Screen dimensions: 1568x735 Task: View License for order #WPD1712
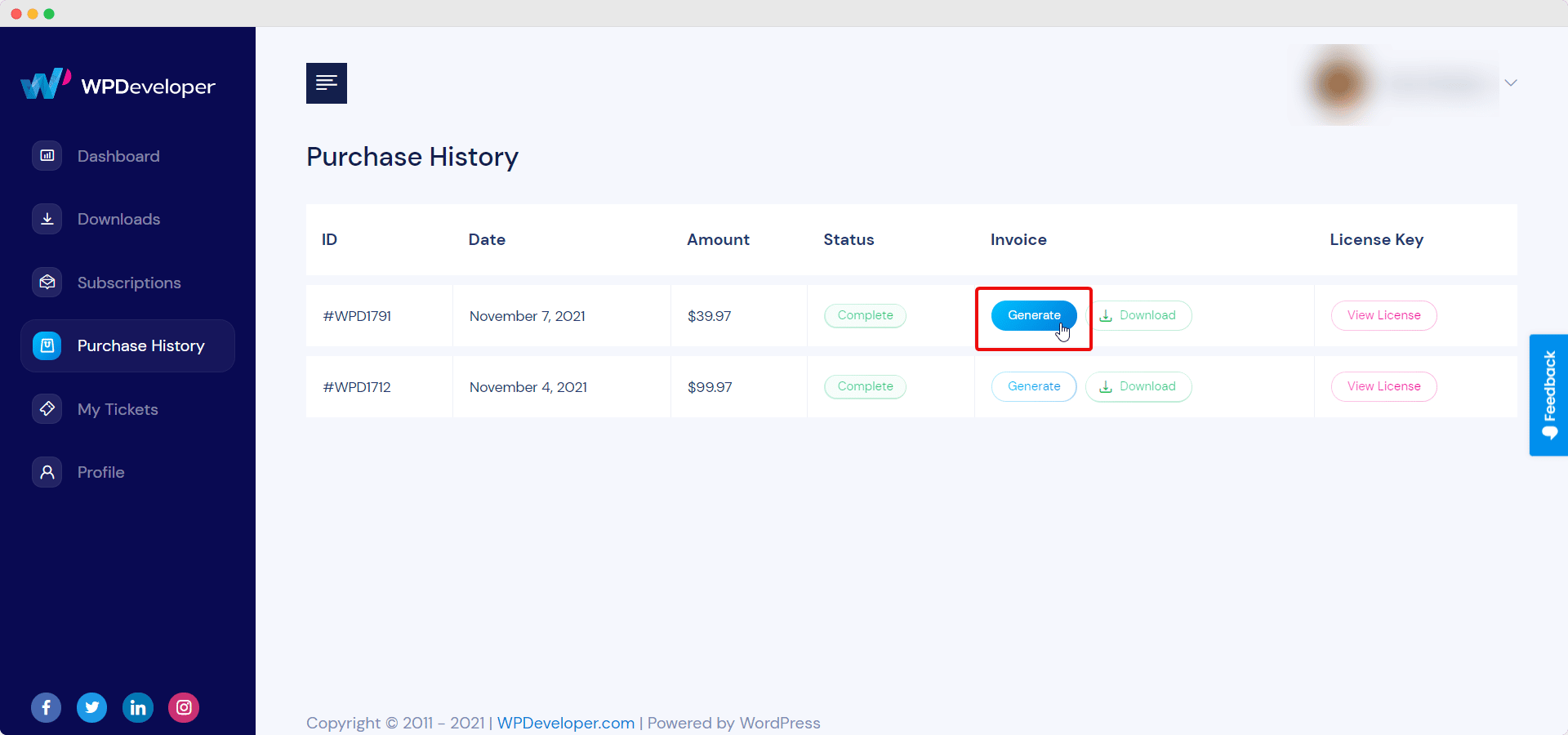point(1383,386)
